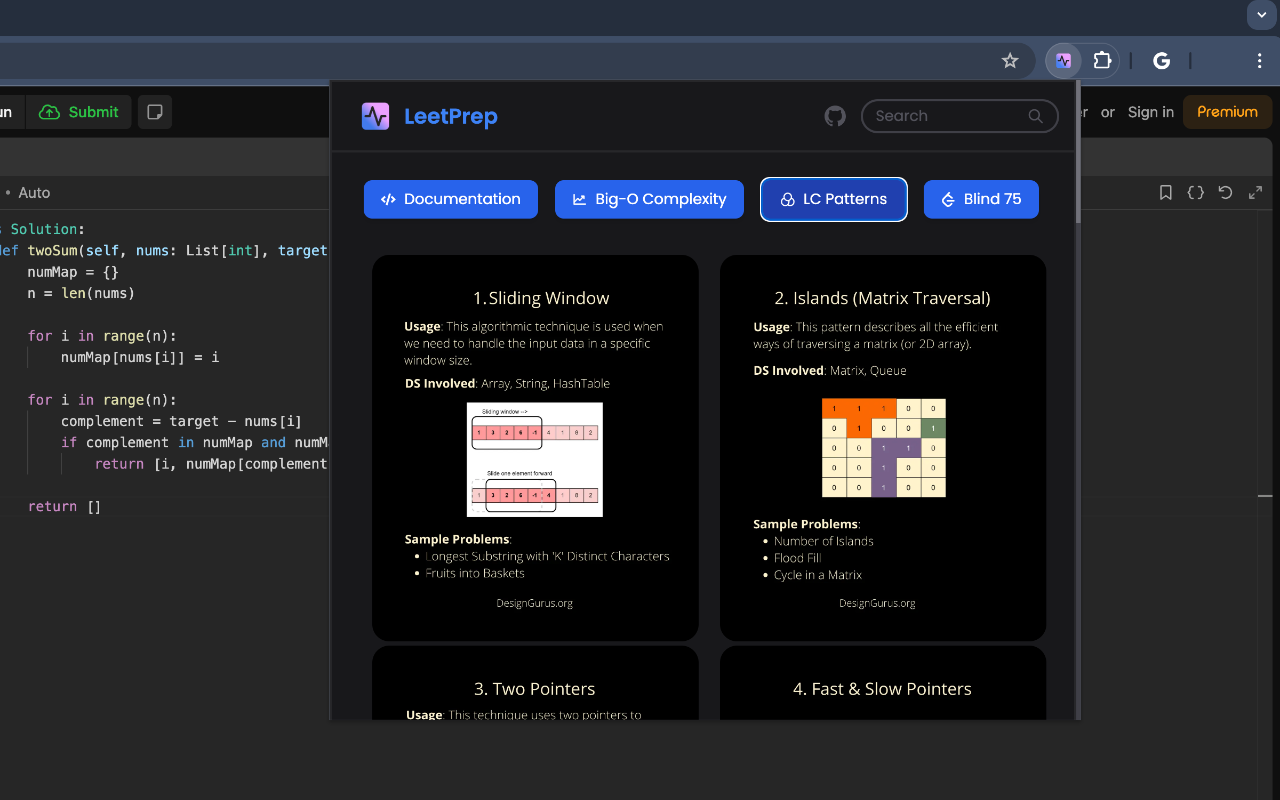Format code with the curly braces icon
1280x800 pixels.
[1195, 192]
